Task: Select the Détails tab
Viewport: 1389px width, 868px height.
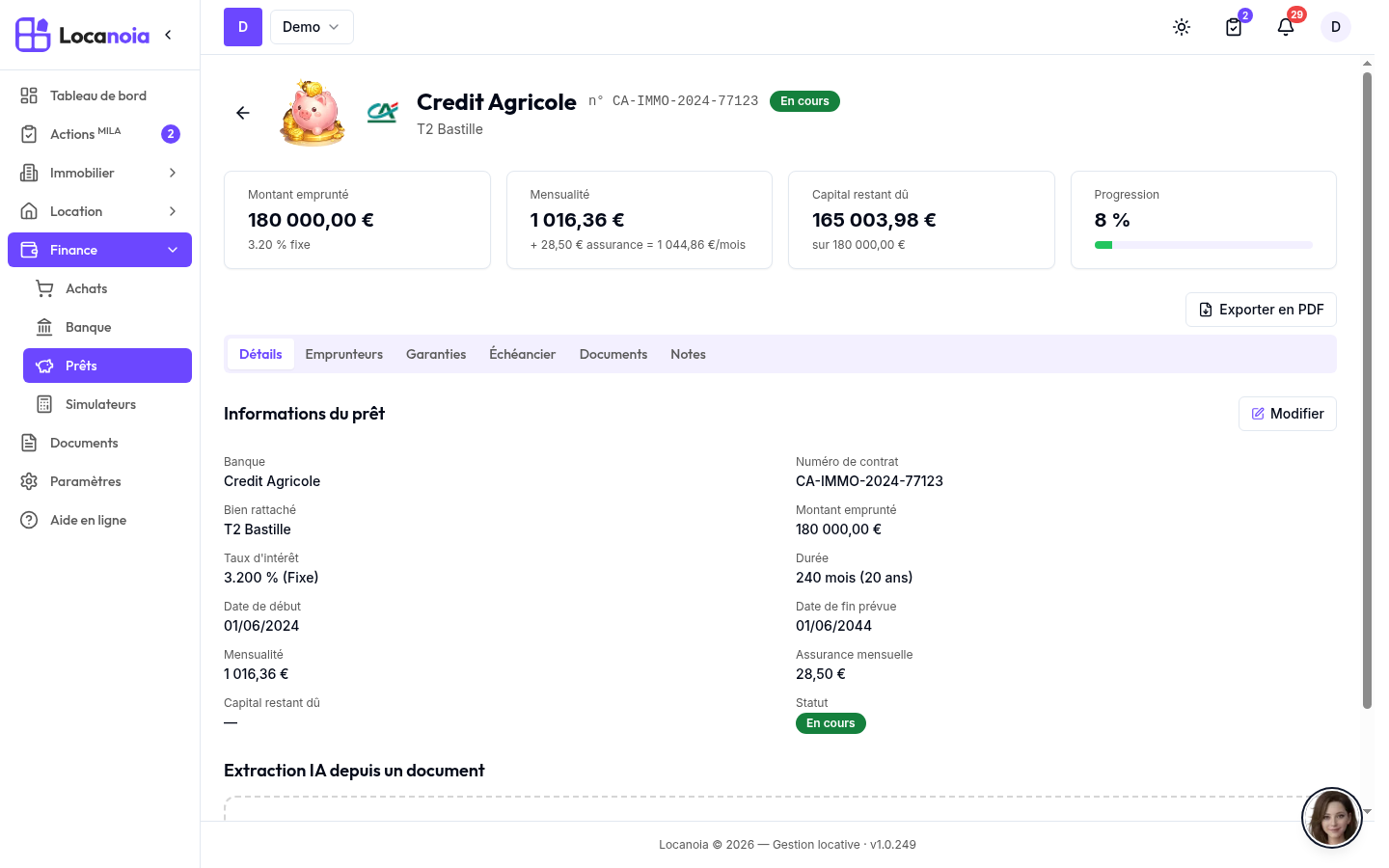Action: point(260,354)
